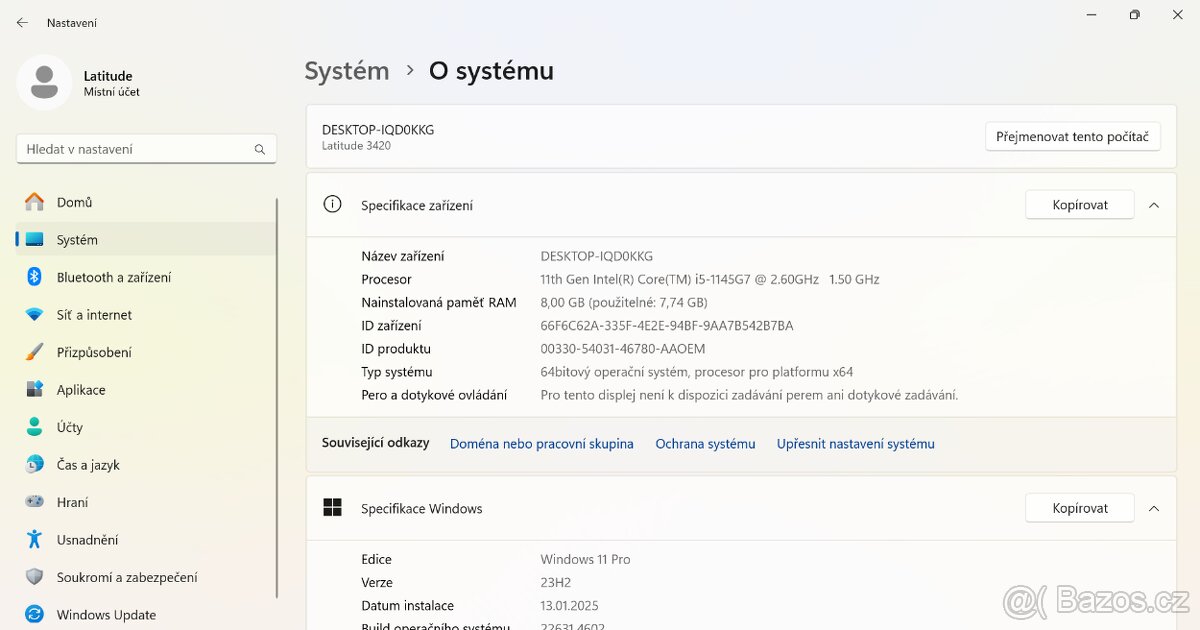Collapse the Specifikace Windows section
Viewport: 1200px width, 630px height.
[1154, 508]
